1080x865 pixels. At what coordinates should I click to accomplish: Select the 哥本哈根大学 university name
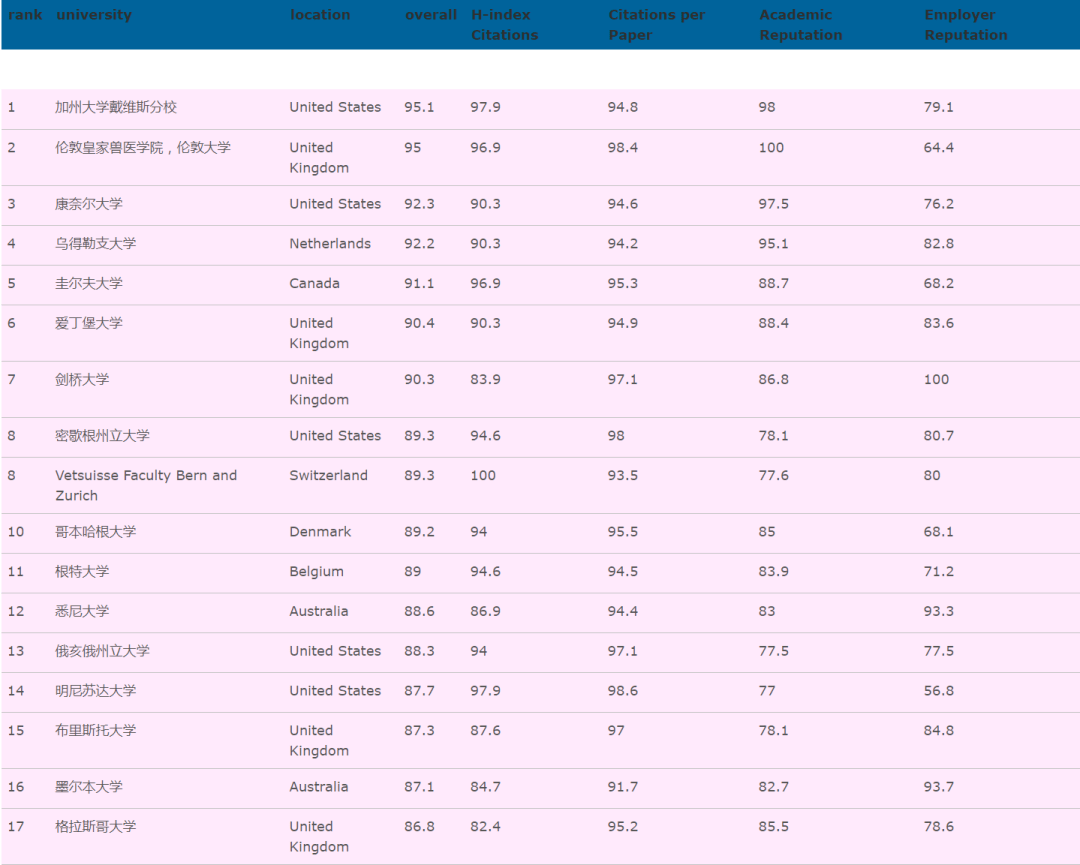pos(96,532)
